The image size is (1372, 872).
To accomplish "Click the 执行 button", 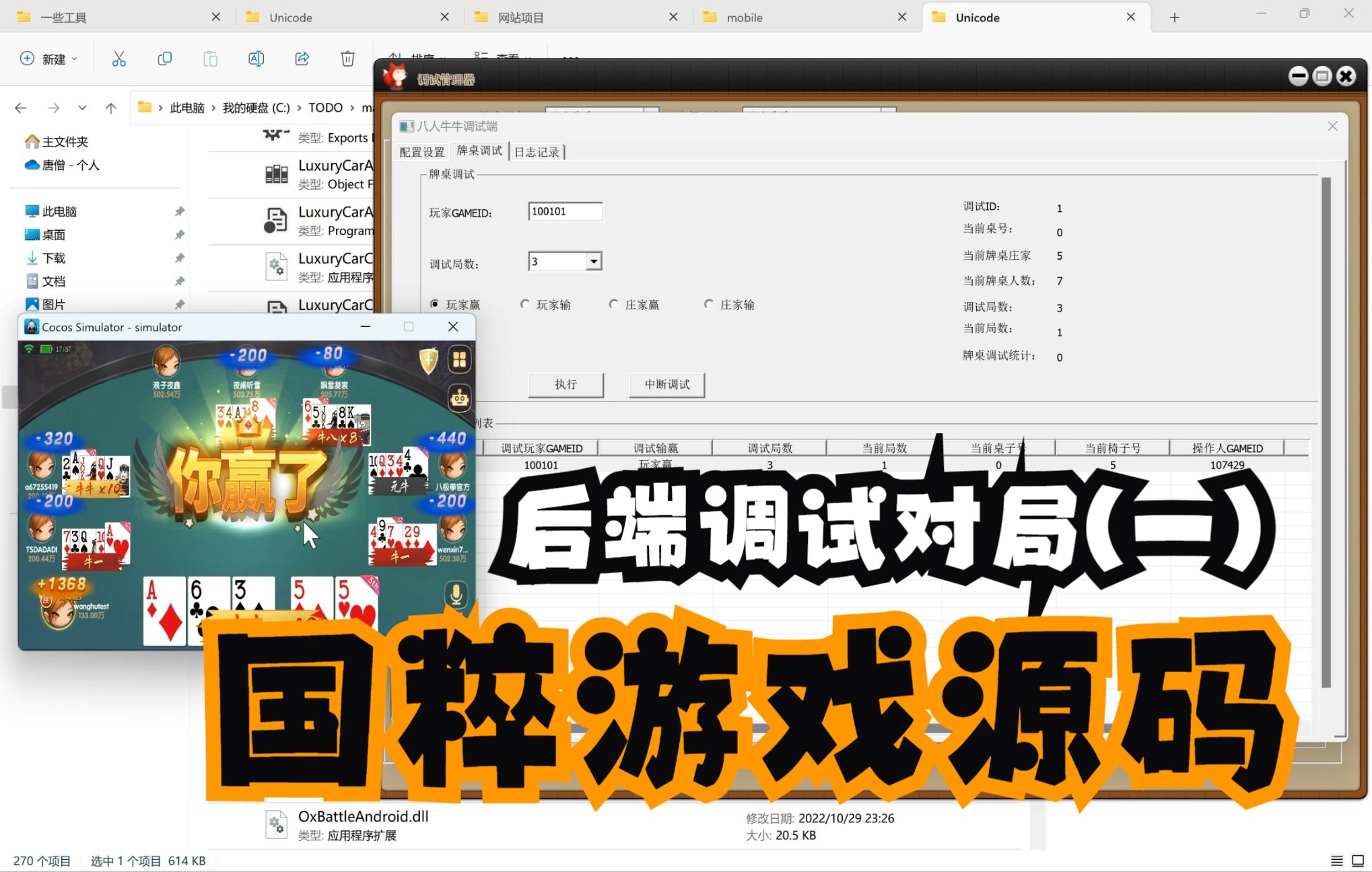I will tap(565, 384).
